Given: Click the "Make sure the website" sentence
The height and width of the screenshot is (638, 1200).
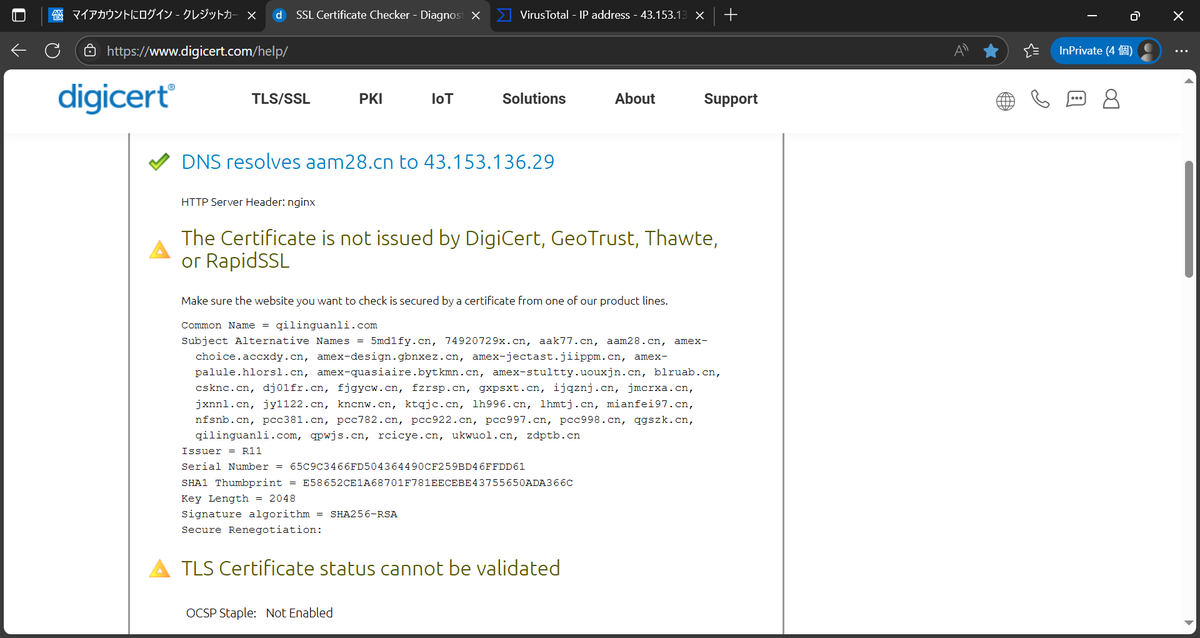Looking at the screenshot, I should coord(424,301).
